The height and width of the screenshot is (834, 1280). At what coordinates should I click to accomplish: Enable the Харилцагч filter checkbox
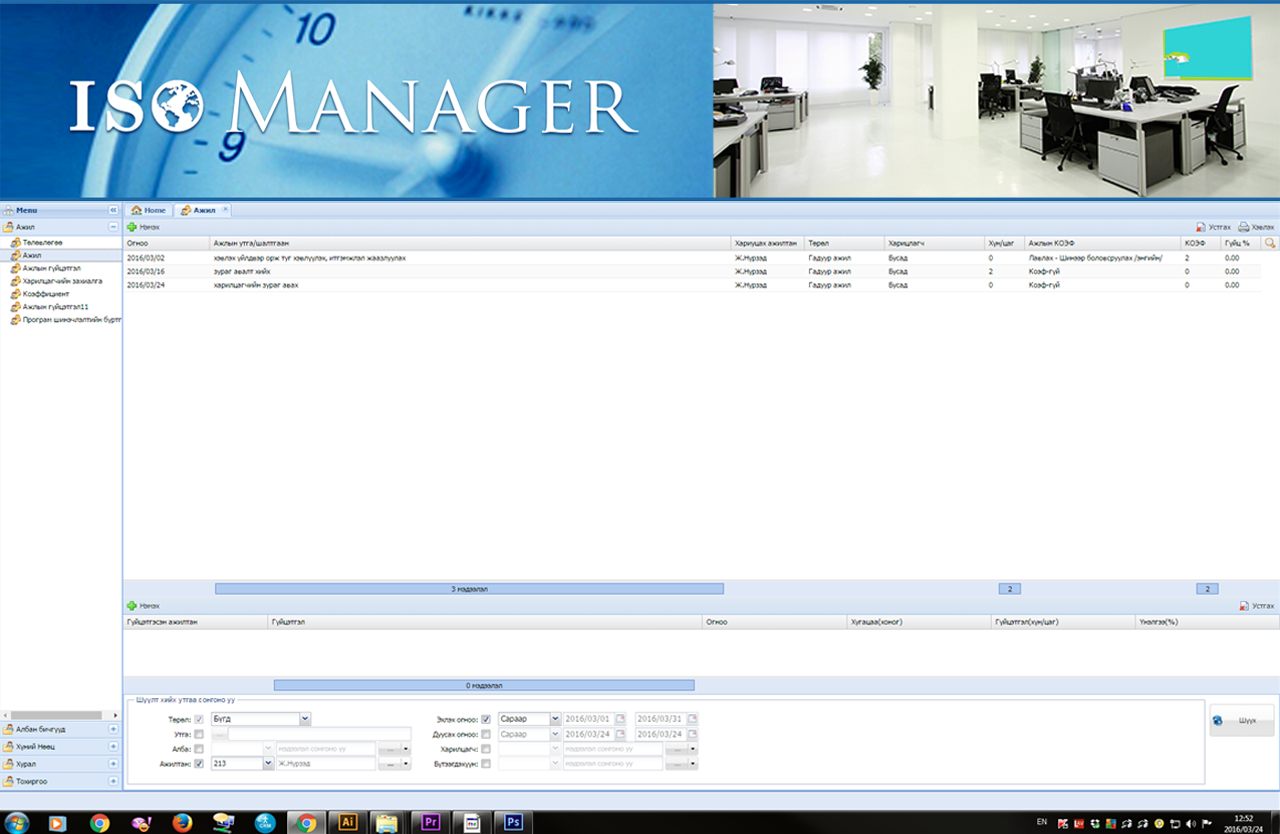click(486, 749)
